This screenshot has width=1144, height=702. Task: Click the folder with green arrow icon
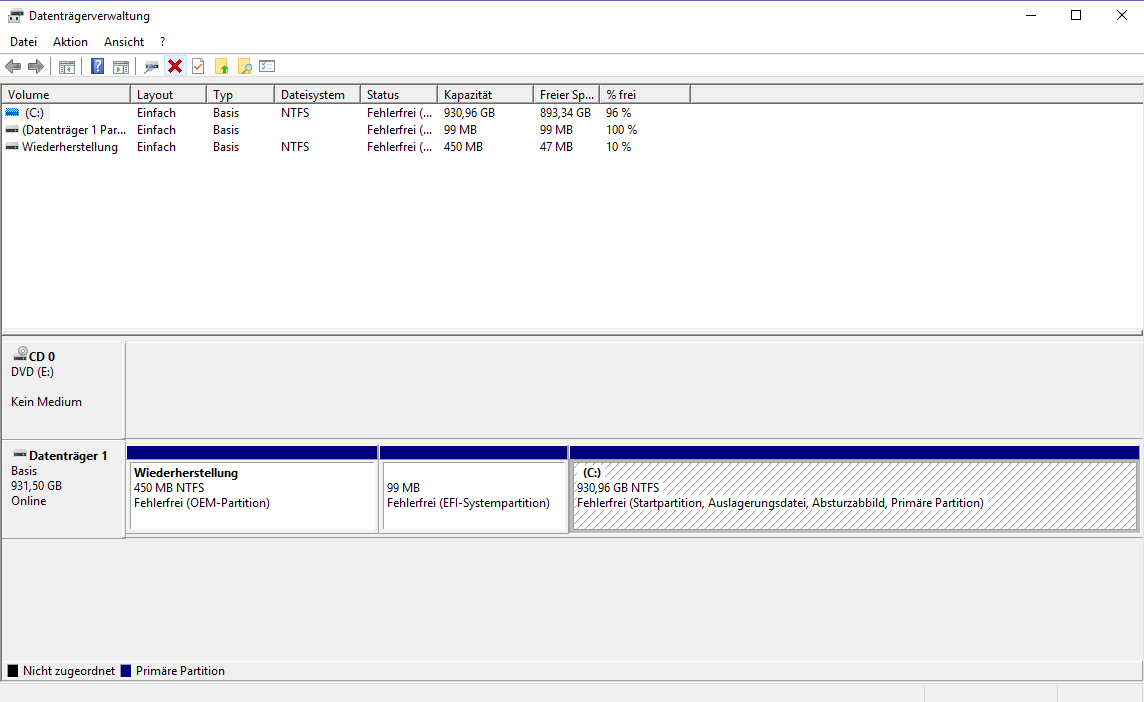pyautogui.click(x=221, y=66)
